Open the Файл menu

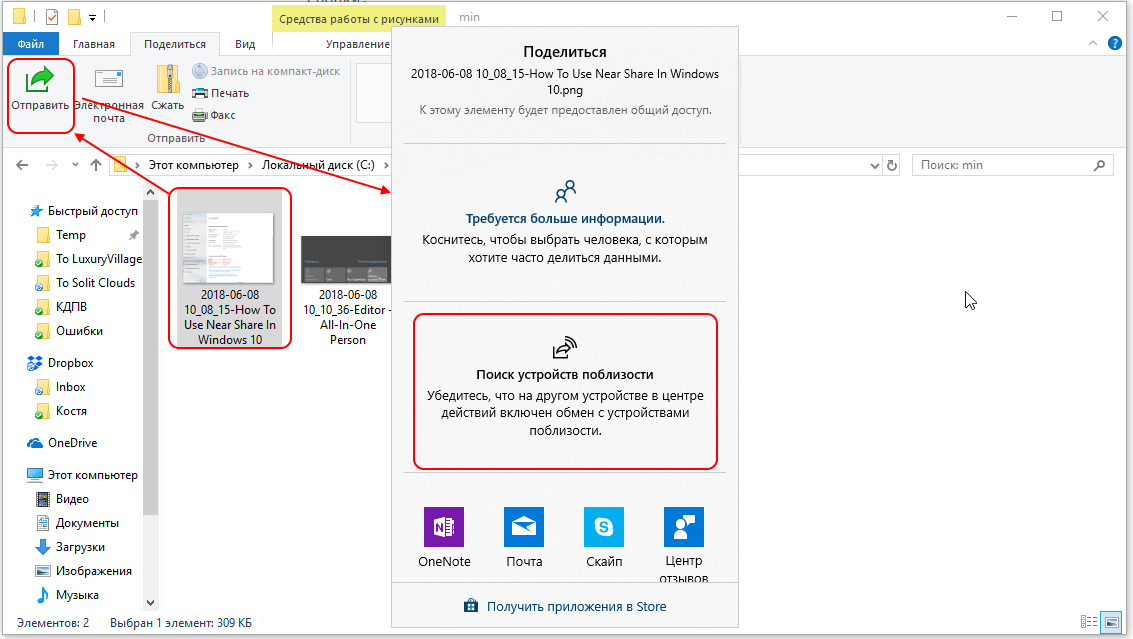pos(30,43)
